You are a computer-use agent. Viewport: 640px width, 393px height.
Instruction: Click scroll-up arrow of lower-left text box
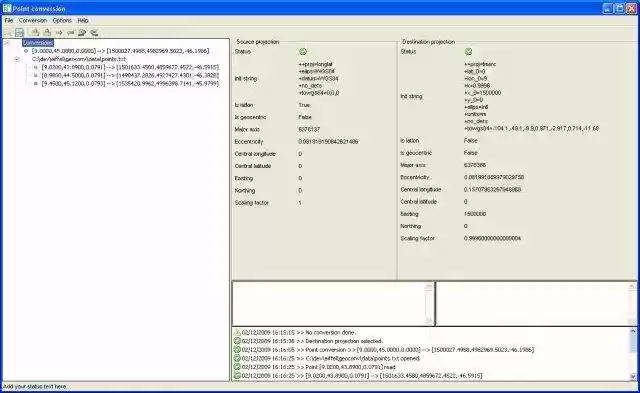click(x=429, y=287)
